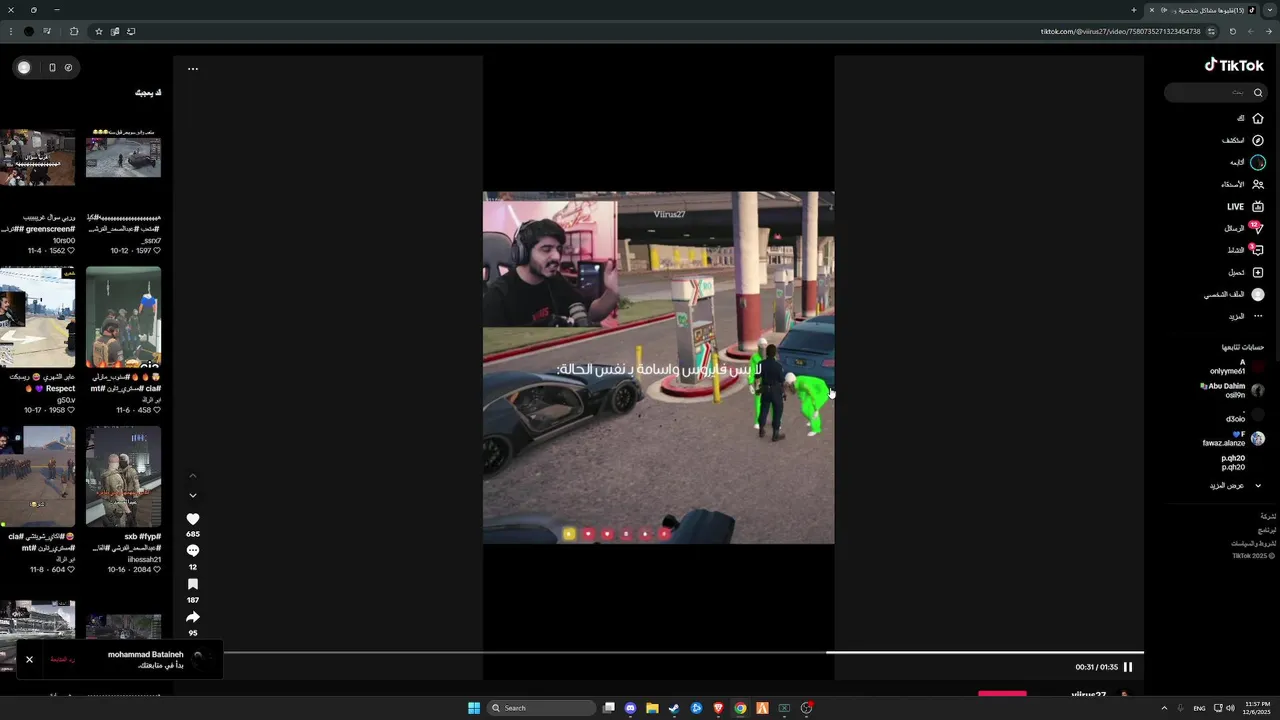Open the Windows Start menu
1280x720 pixels.
click(x=474, y=708)
